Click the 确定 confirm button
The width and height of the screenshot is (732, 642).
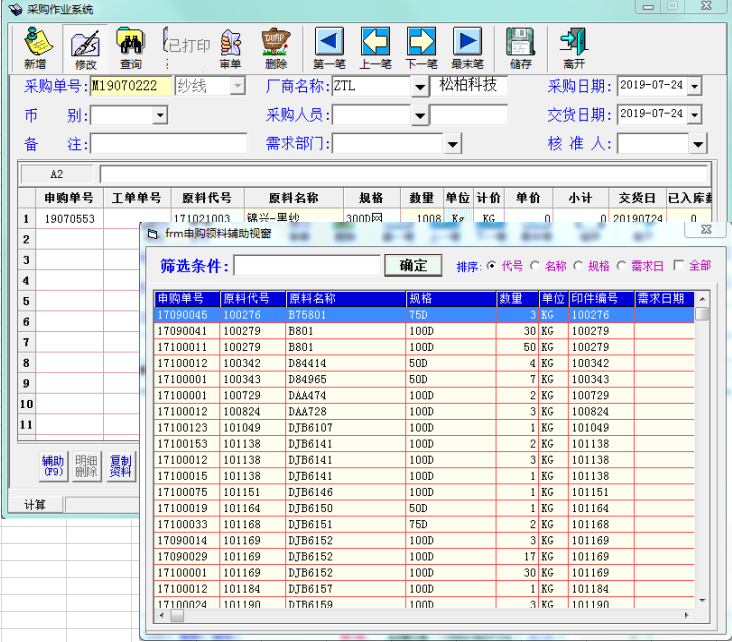(413, 265)
